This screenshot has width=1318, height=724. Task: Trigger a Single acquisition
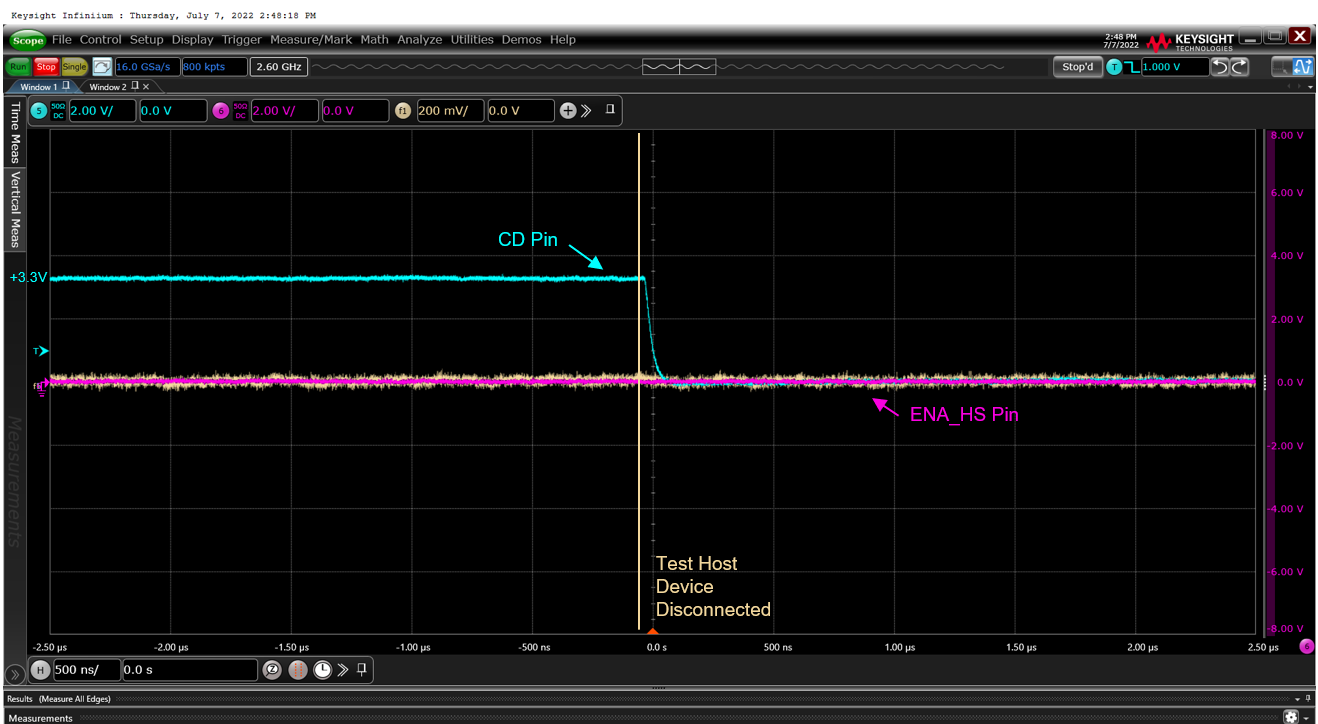point(74,66)
